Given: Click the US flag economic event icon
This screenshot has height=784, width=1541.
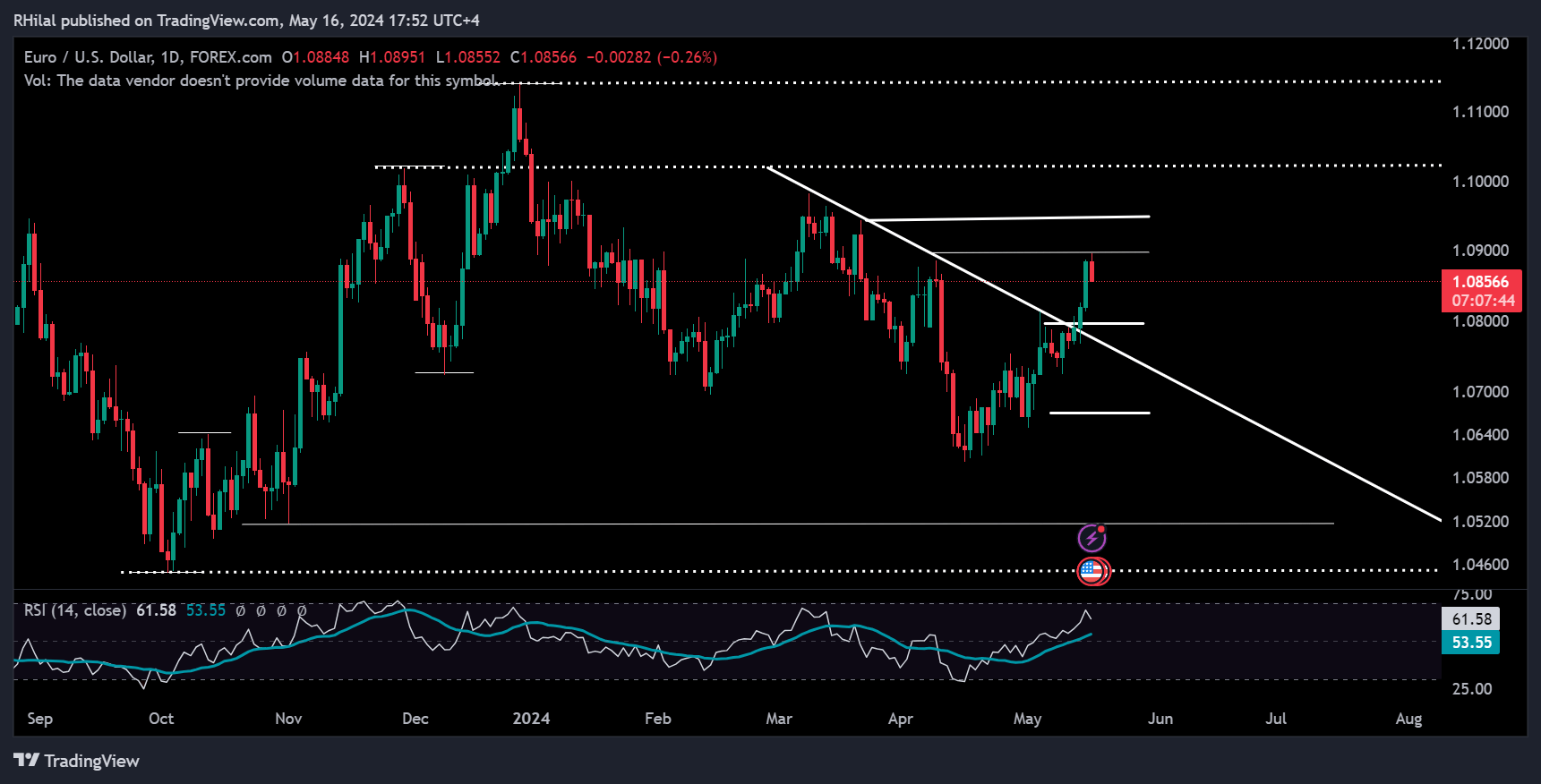Looking at the screenshot, I should pyautogui.click(x=1092, y=571).
